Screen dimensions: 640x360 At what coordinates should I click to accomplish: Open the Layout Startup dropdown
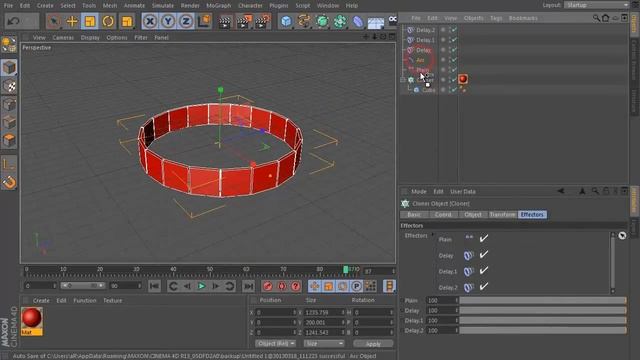click(597, 5)
